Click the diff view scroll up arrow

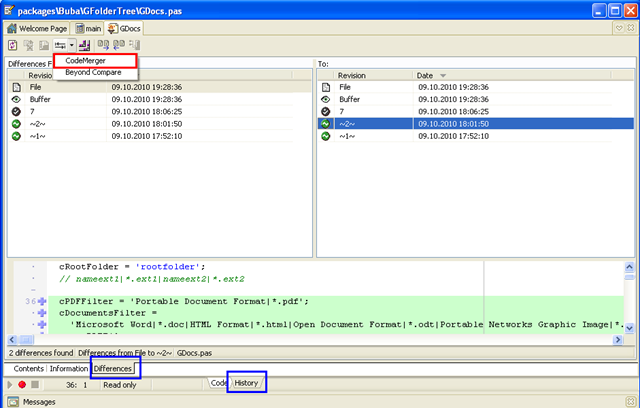pos(629,267)
